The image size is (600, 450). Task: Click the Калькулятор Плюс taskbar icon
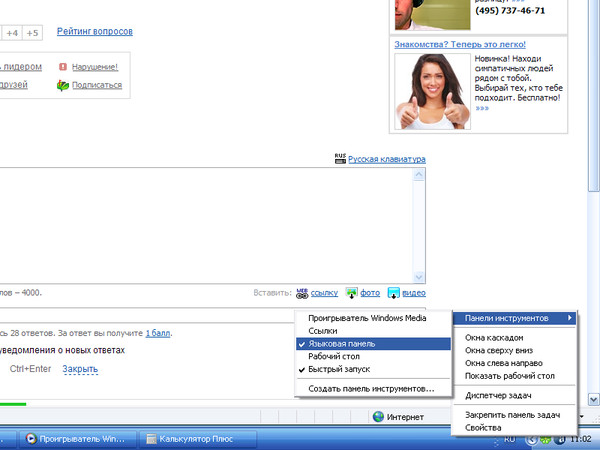coord(152,439)
